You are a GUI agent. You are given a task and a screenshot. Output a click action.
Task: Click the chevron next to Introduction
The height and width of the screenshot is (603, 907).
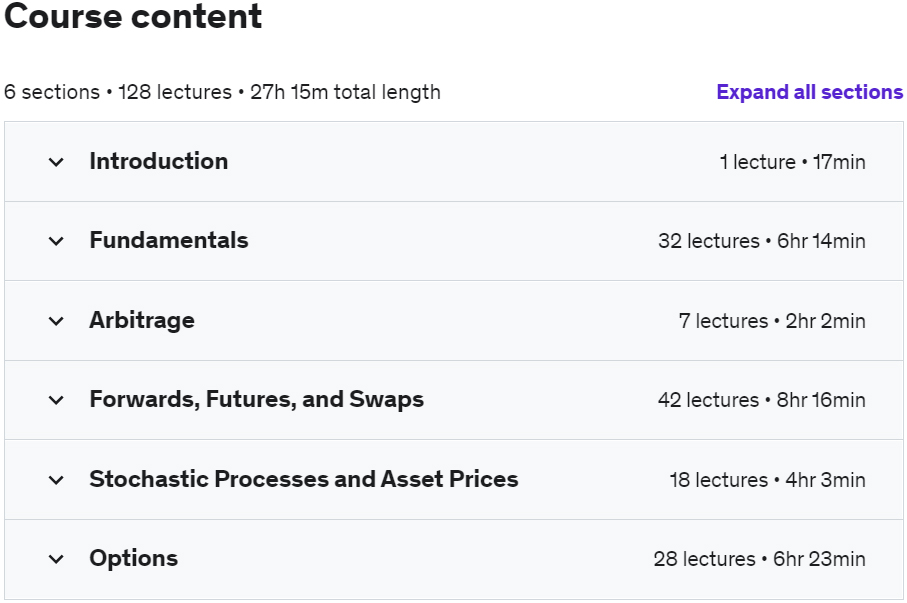pos(56,162)
